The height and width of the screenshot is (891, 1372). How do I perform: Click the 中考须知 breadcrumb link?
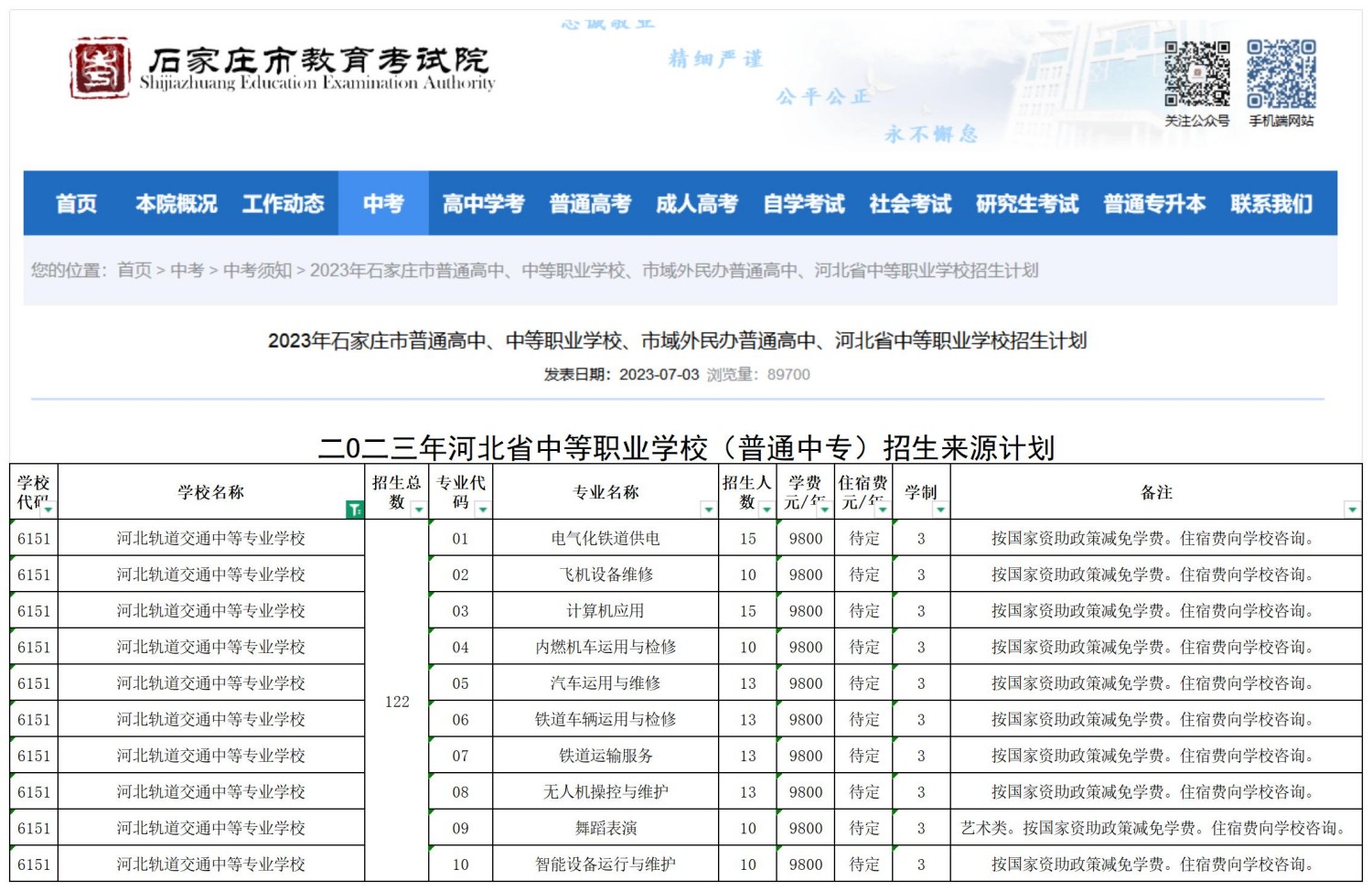(257, 270)
